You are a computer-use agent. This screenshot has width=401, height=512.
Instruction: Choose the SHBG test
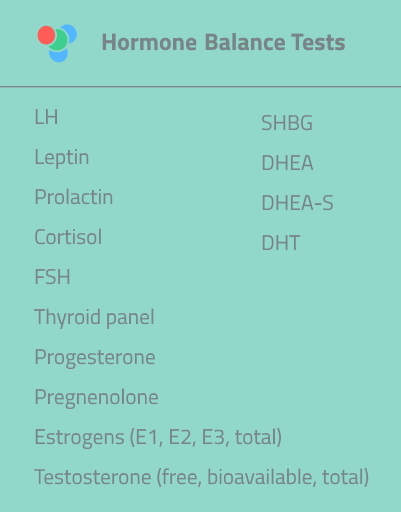click(287, 123)
